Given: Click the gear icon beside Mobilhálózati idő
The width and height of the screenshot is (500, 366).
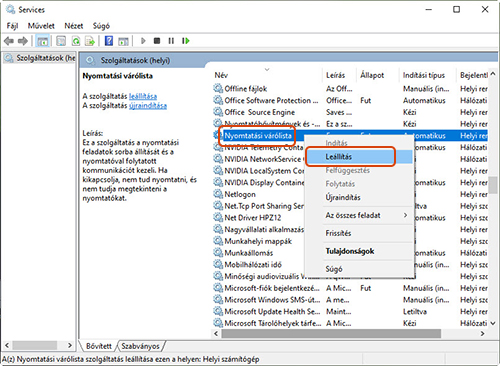Looking at the screenshot, I should pyautogui.click(x=218, y=264).
